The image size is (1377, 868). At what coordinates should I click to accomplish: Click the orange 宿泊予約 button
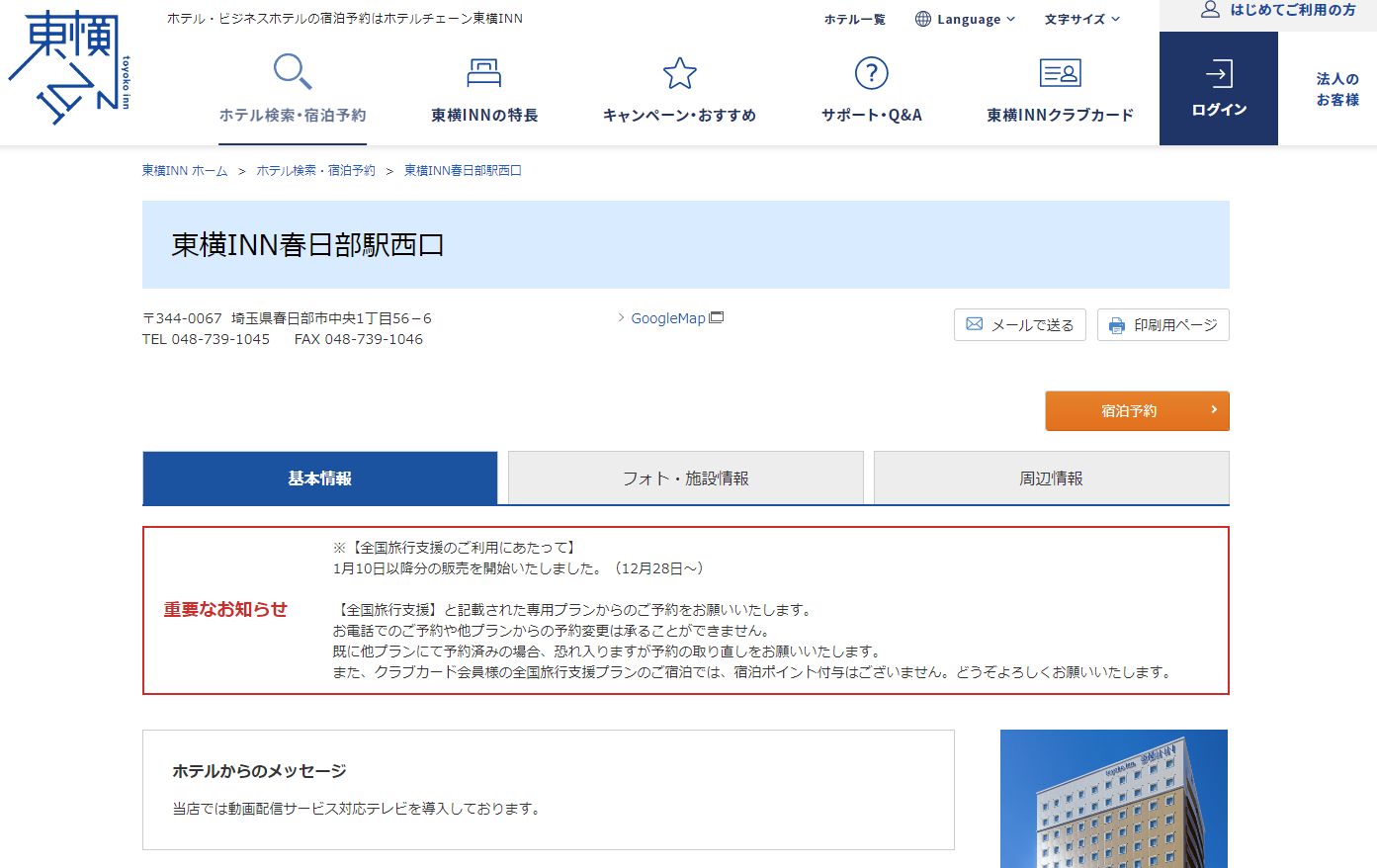pos(1137,410)
